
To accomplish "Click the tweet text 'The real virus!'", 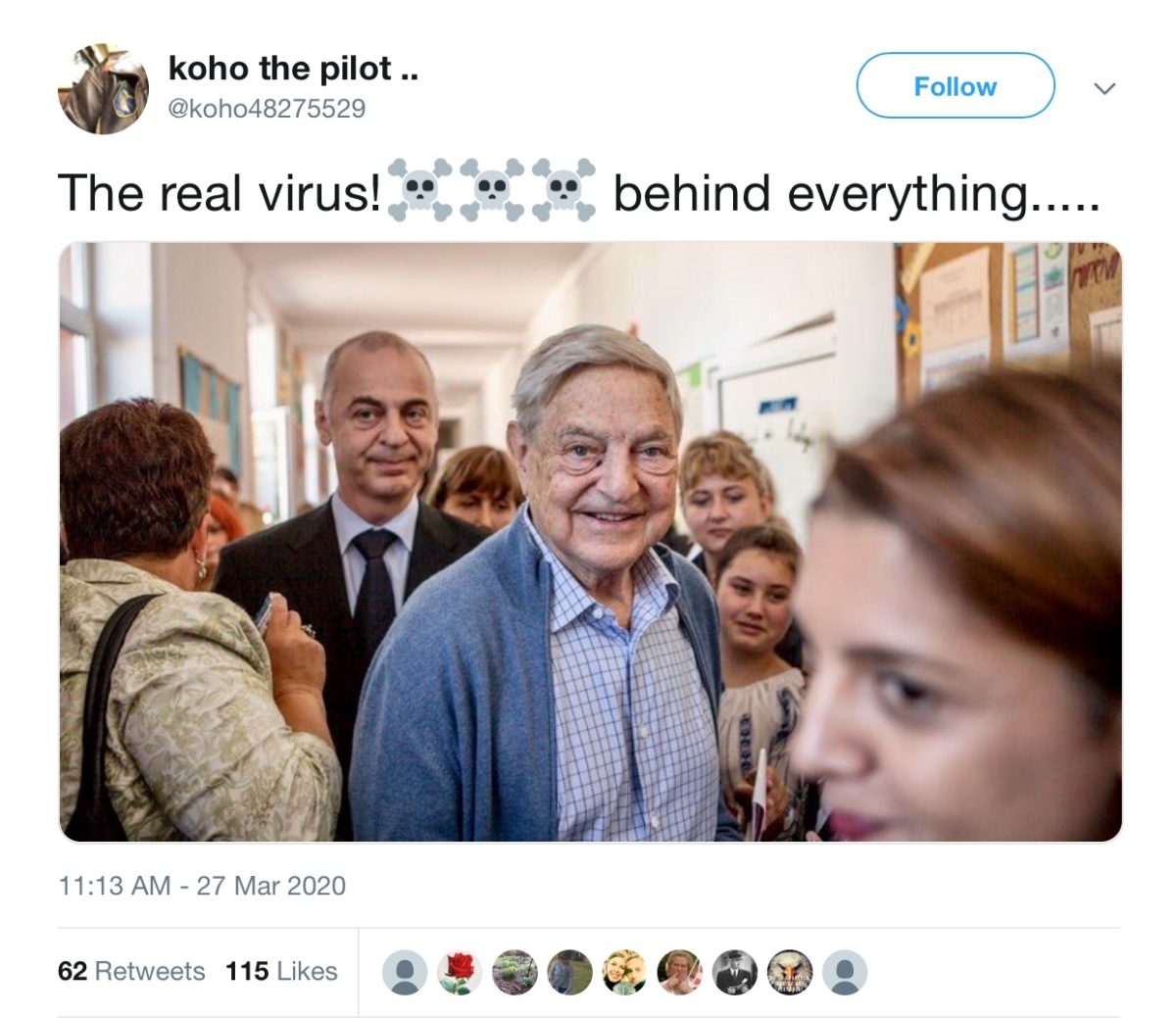I will click(220, 192).
